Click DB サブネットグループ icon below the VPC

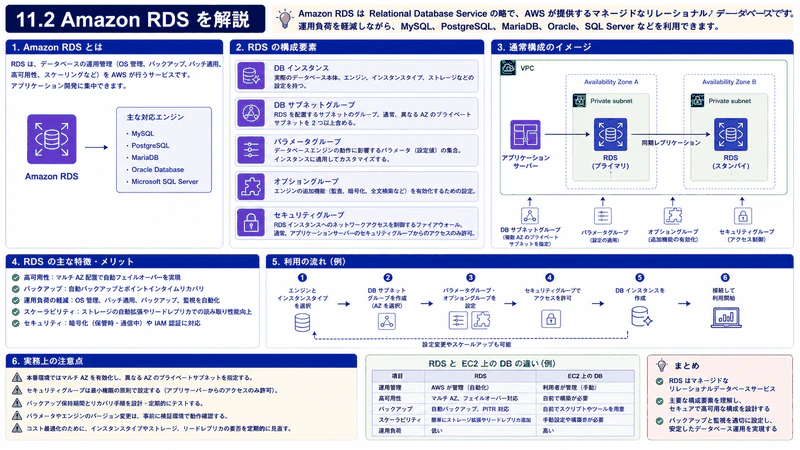pos(530,216)
